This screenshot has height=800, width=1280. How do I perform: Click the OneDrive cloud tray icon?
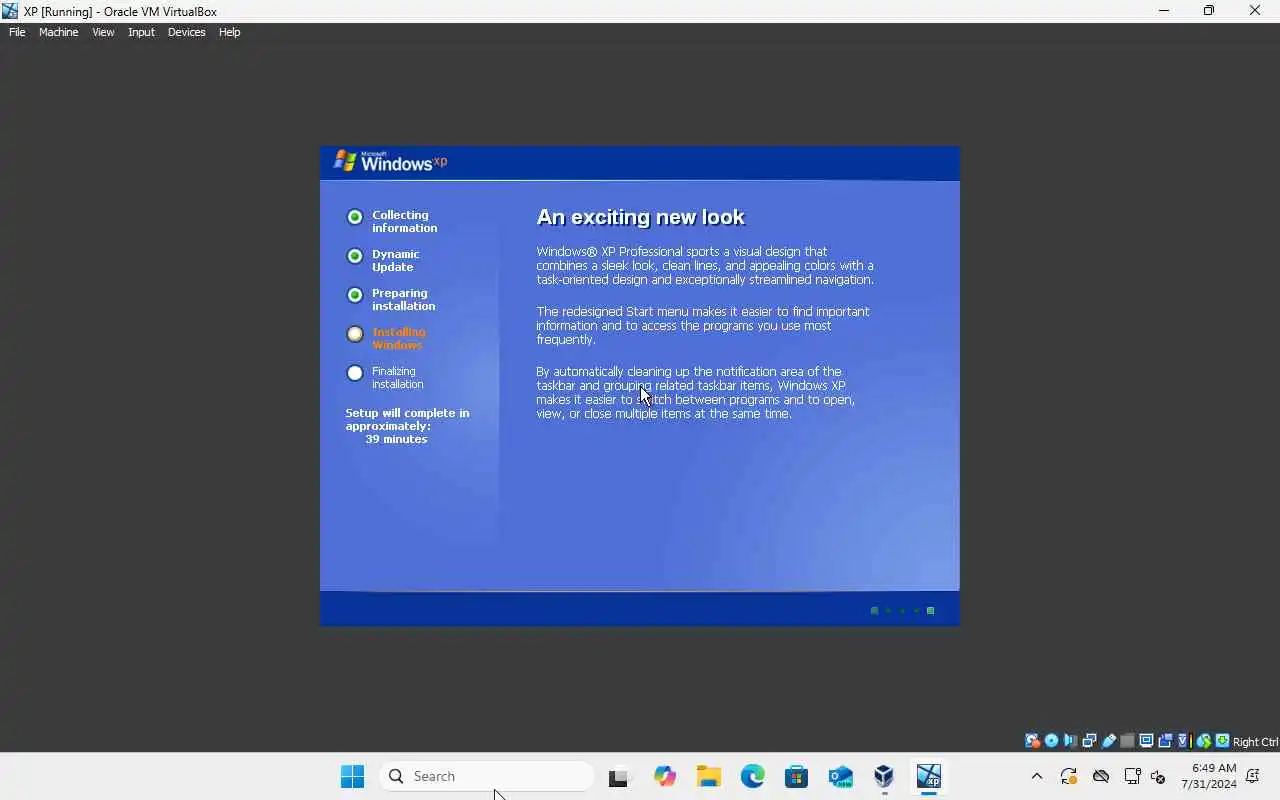point(1101,776)
